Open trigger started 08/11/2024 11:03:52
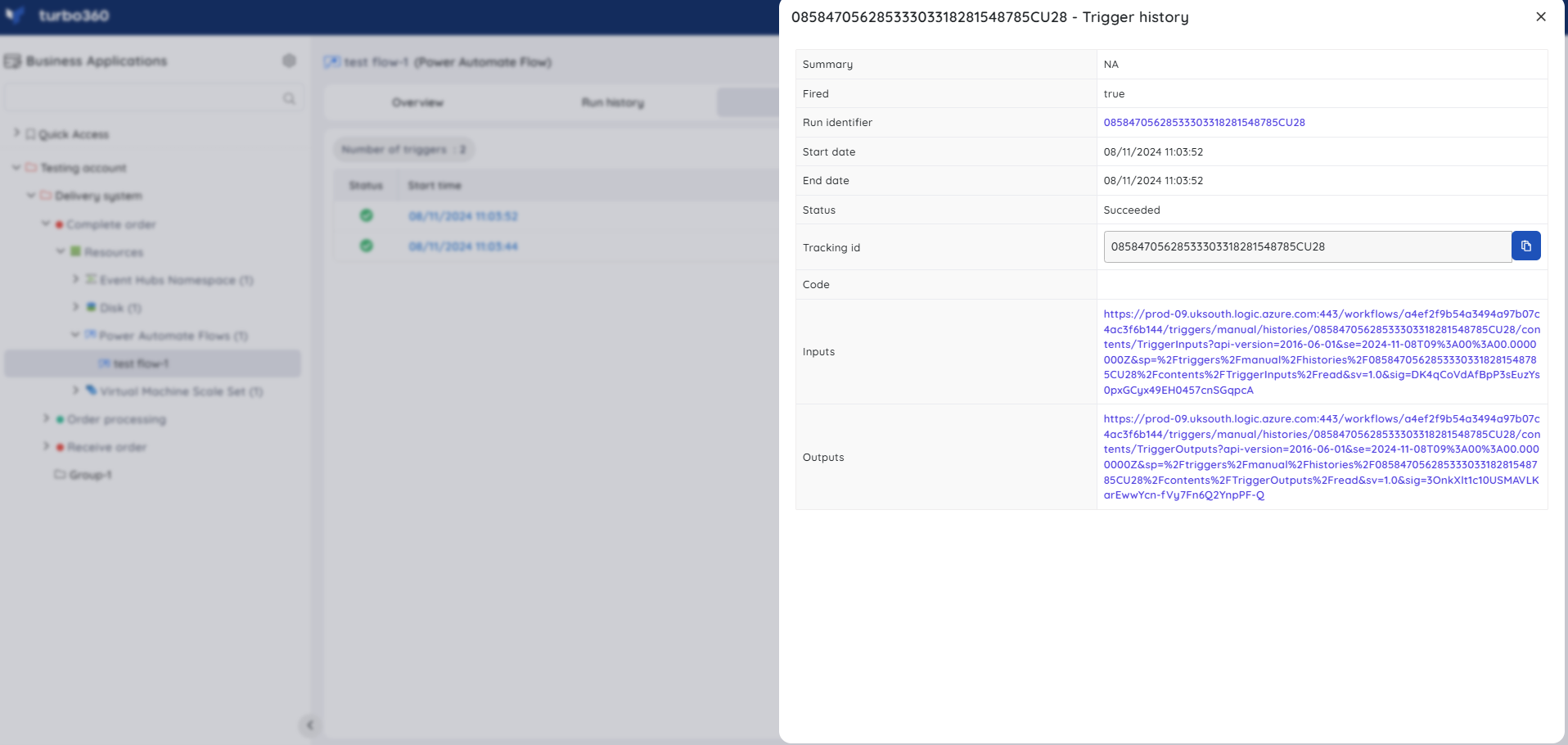Image resolution: width=1568 pixels, height=745 pixels. pyautogui.click(x=463, y=216)
